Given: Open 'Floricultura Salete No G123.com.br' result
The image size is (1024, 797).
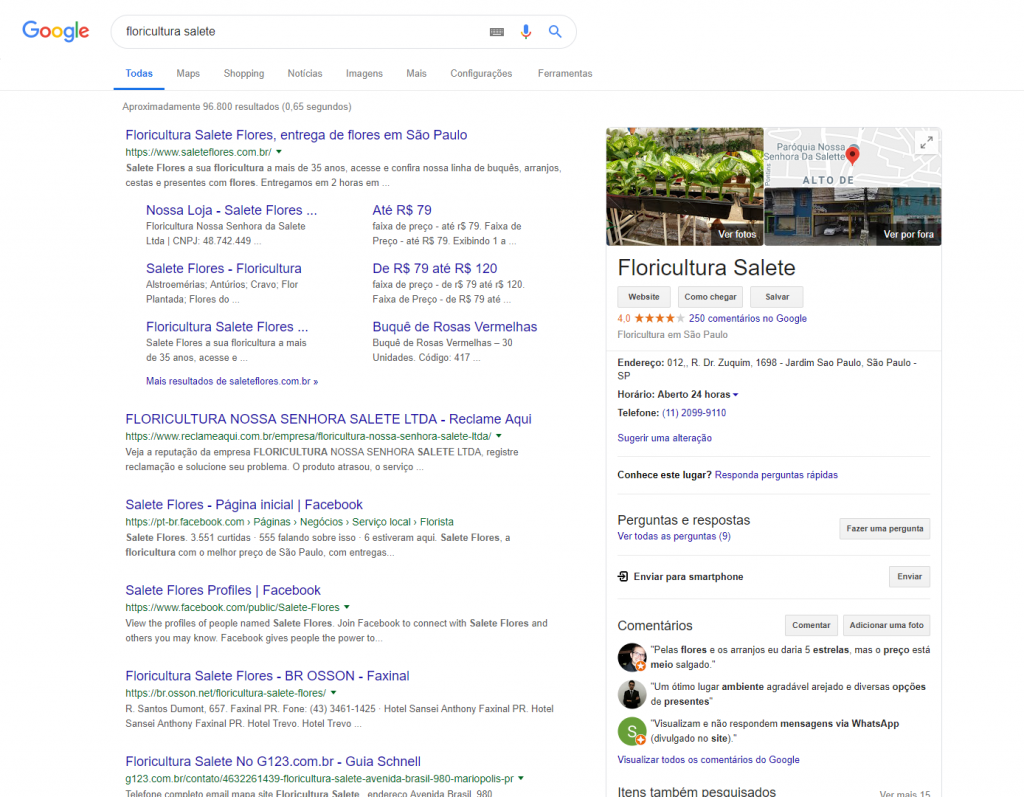Looking at the screenshot, I should pos(273,761).
